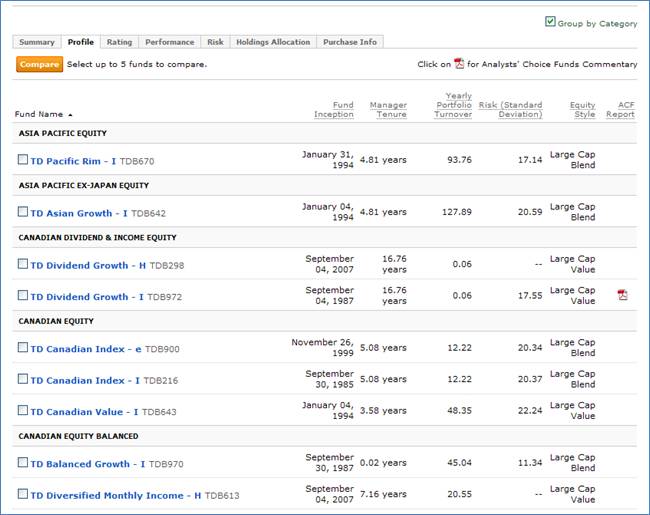Click fund code TDB970
The width and height of the screenshot is (650, 515).
pos(166,464)
